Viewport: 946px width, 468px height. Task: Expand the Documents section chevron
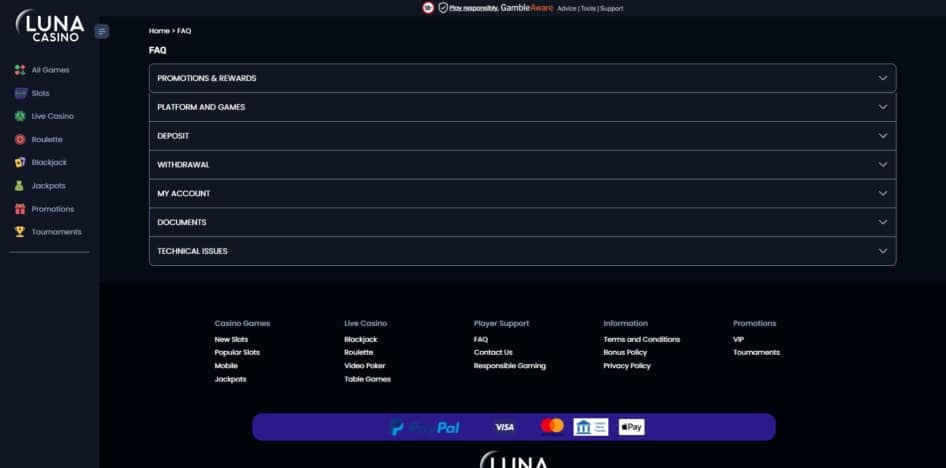883,222
